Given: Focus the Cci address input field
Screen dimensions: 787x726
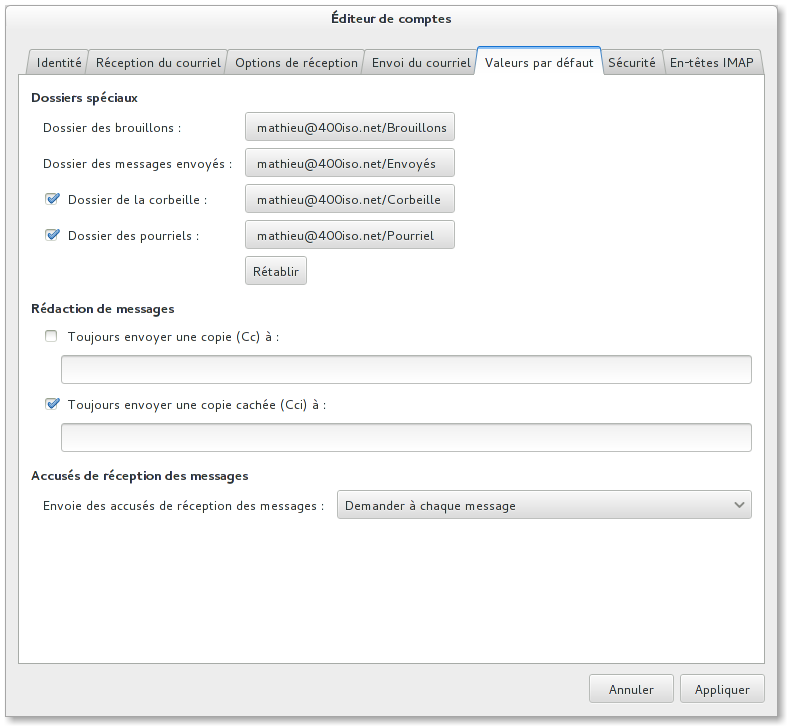Looking at the screenshot, I should pos(406,437).
